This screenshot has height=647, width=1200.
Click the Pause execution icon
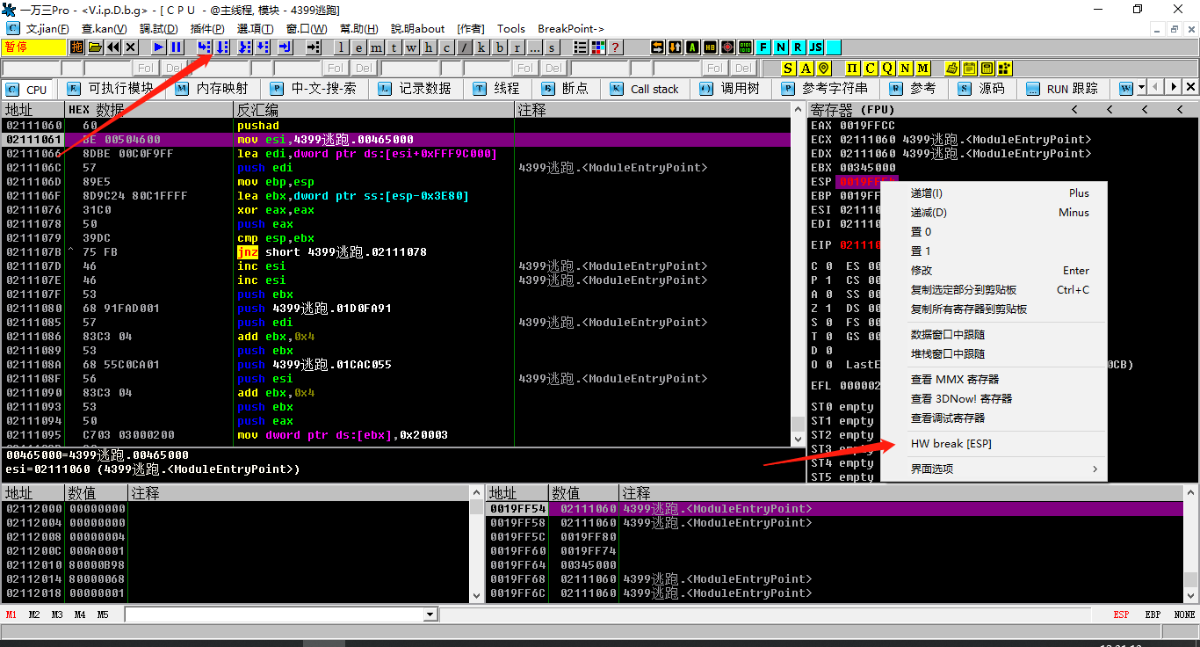point(176,47)
